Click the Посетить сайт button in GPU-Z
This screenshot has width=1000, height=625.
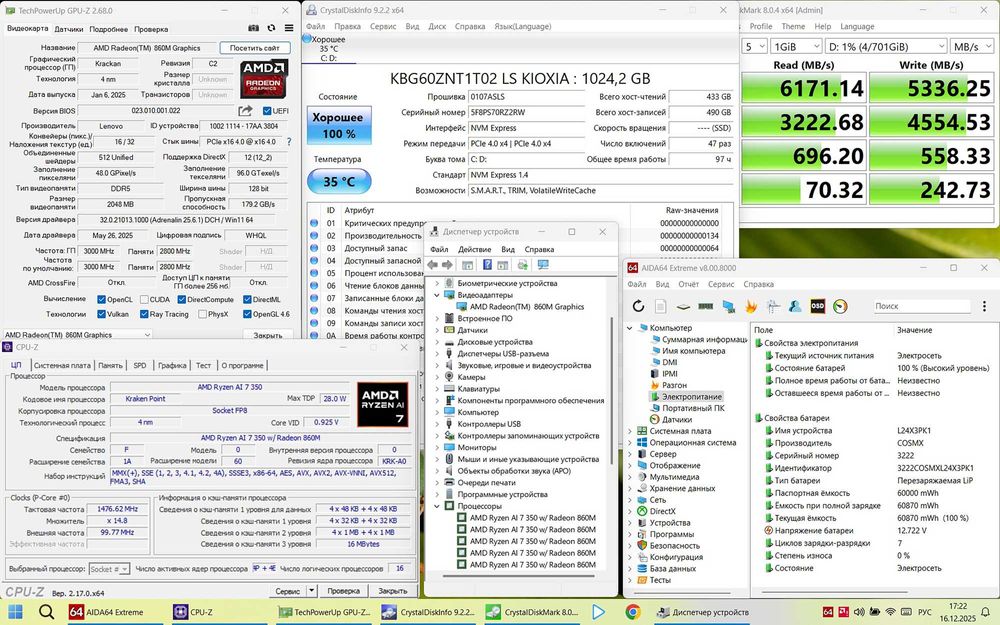(255, 48)
